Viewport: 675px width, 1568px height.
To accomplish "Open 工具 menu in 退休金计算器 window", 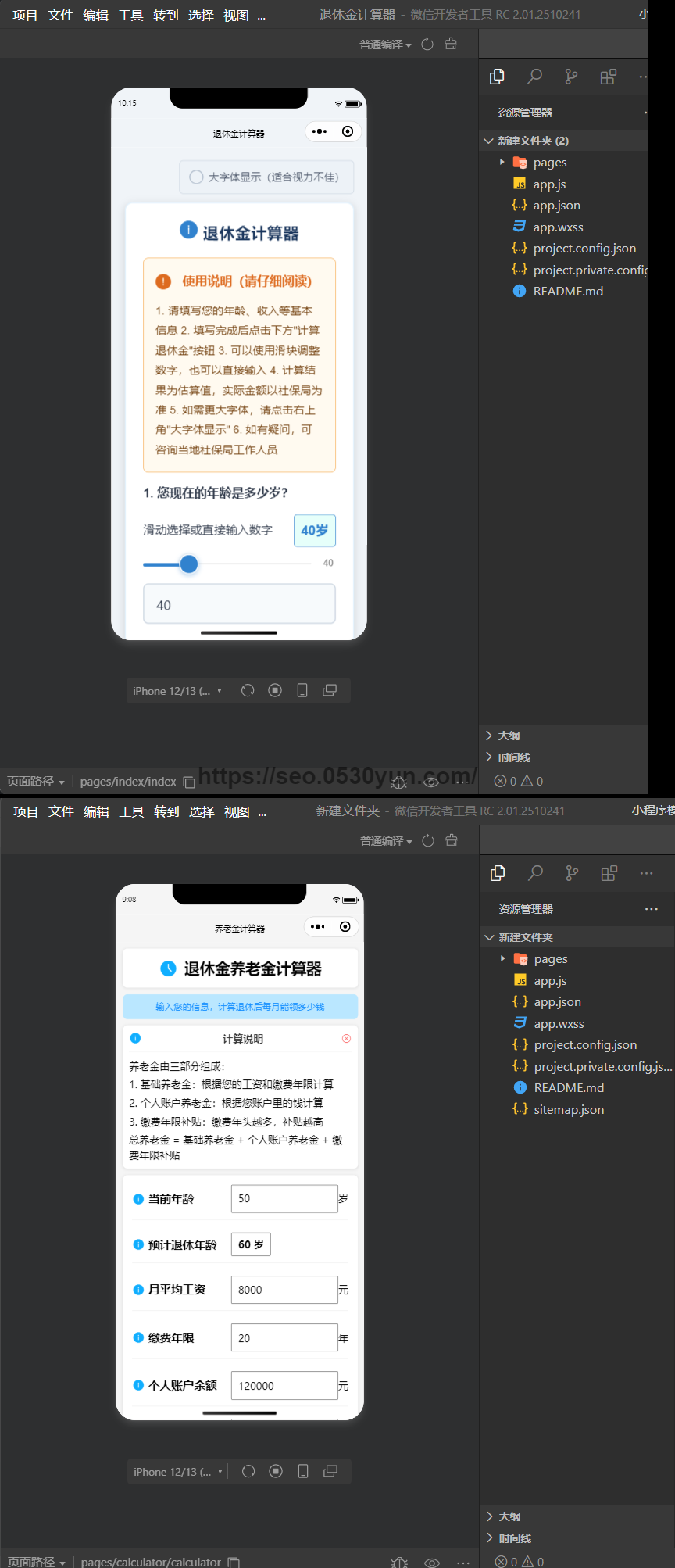I will pyautogui.click(x=130, y=15).
